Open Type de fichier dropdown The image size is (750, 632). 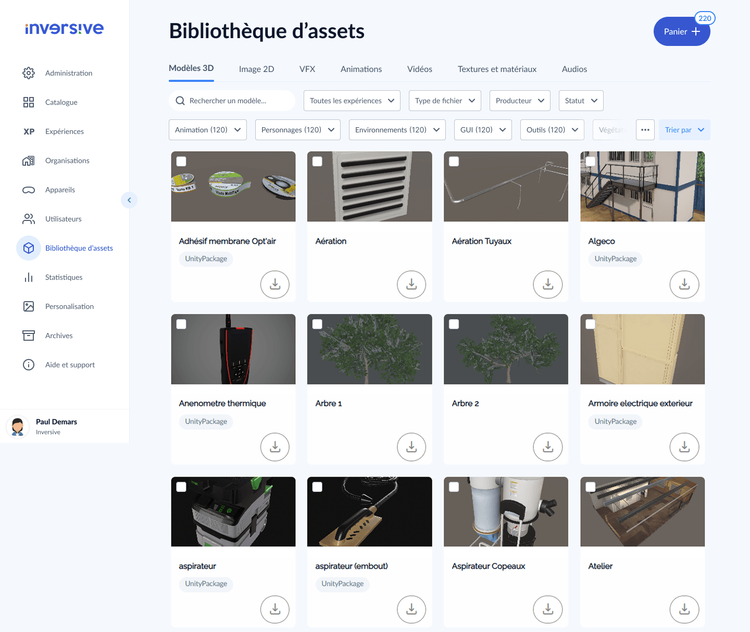[x=445, y=101]
